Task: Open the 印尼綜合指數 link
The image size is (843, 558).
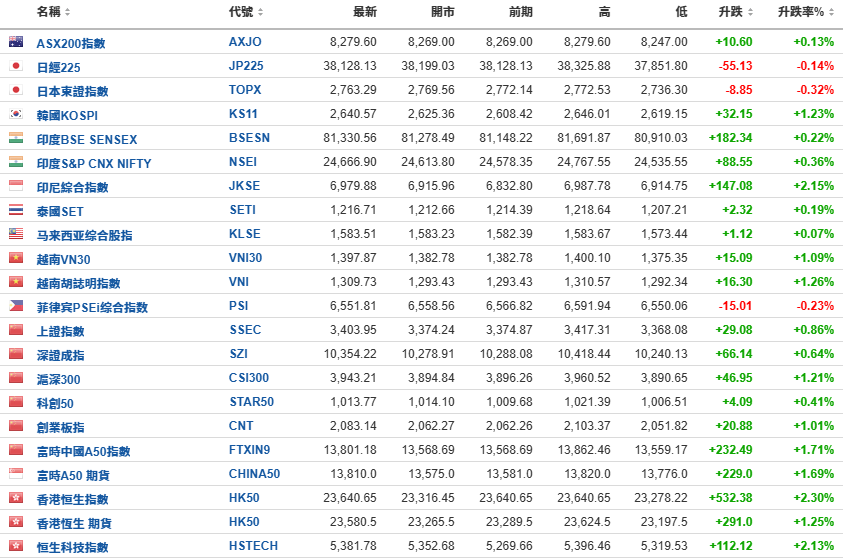Action: (x=73, y=188)
